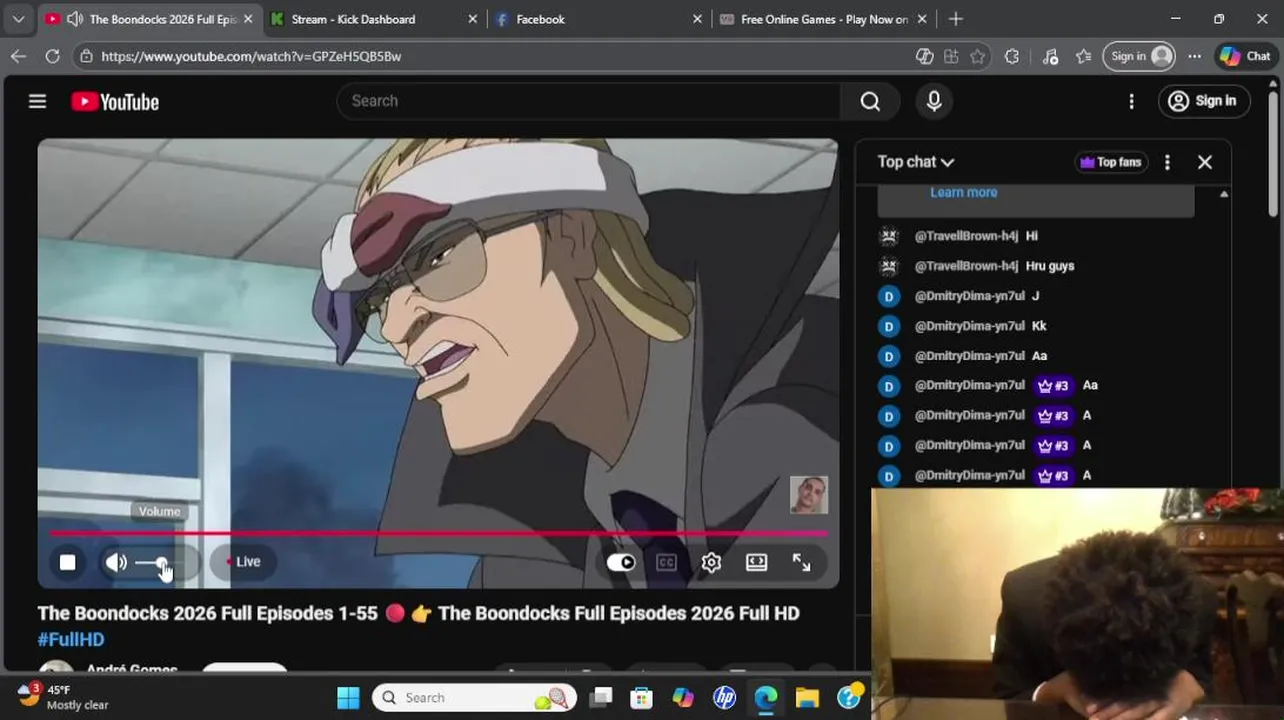Viewport: 1284px width, 720px height.
Task: Close the Kick Dashboard tab
Action: pyautogui.click(x=472, y=19)
